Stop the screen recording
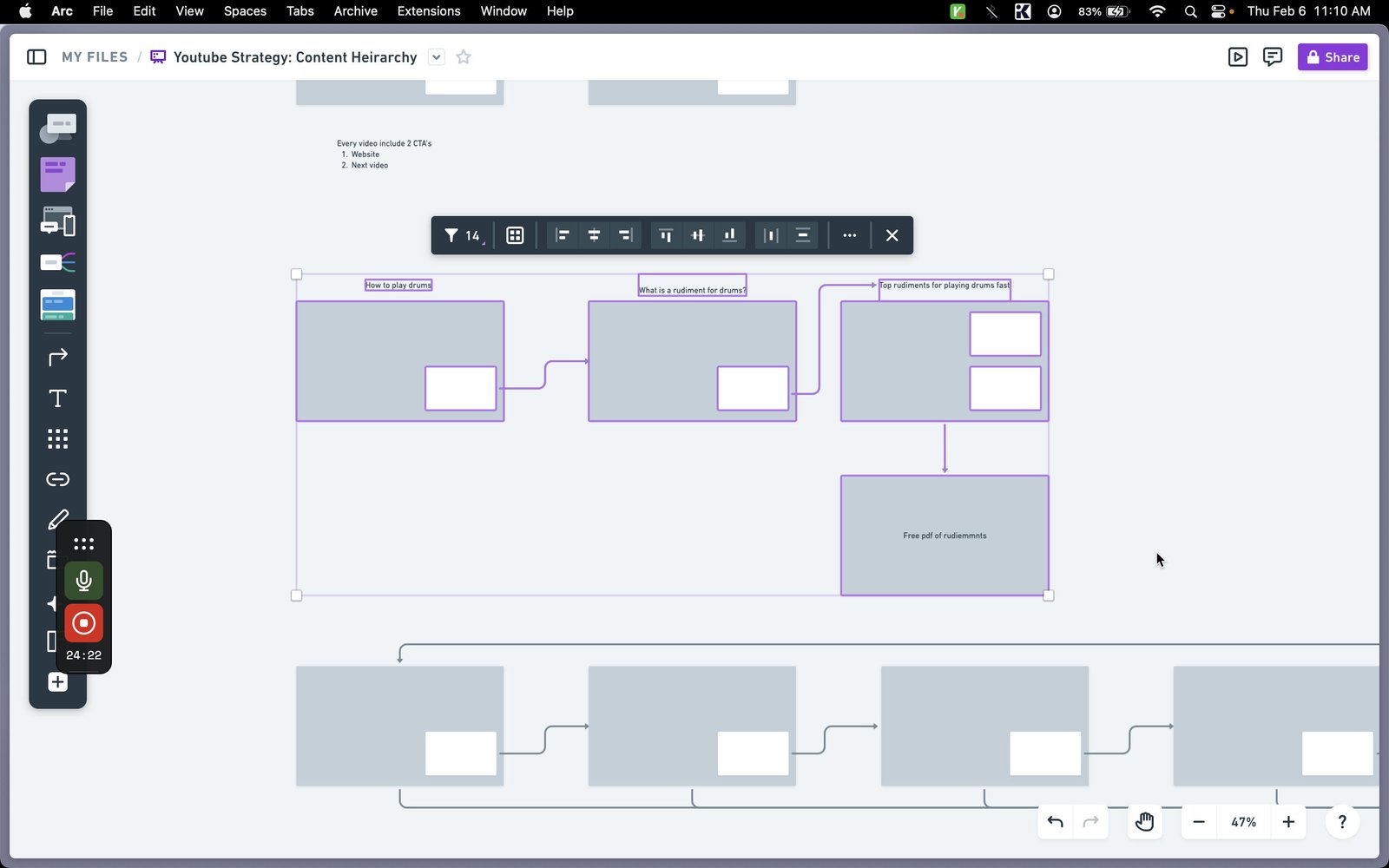This screenshot has height=868, width=1389. (83, 623)
